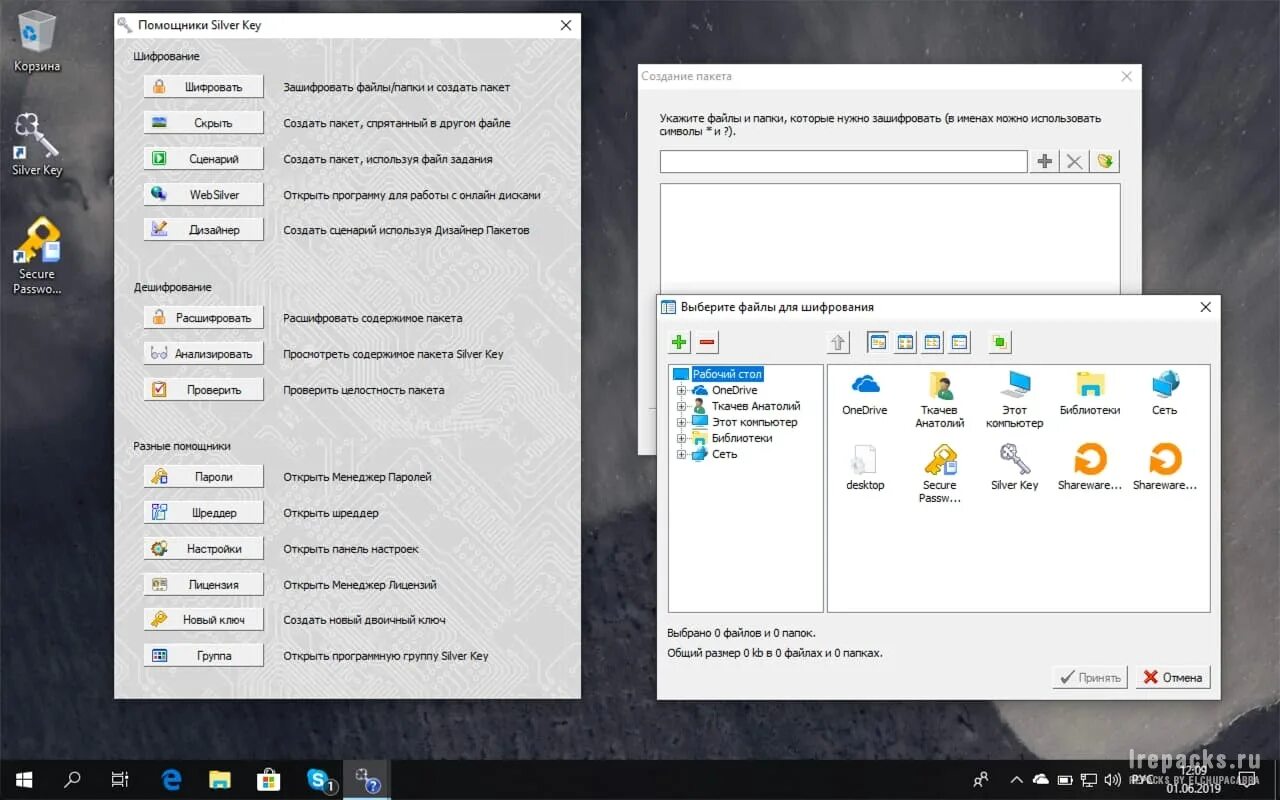
Task: Click the Проверить button
Action: (x=203, y=389)
